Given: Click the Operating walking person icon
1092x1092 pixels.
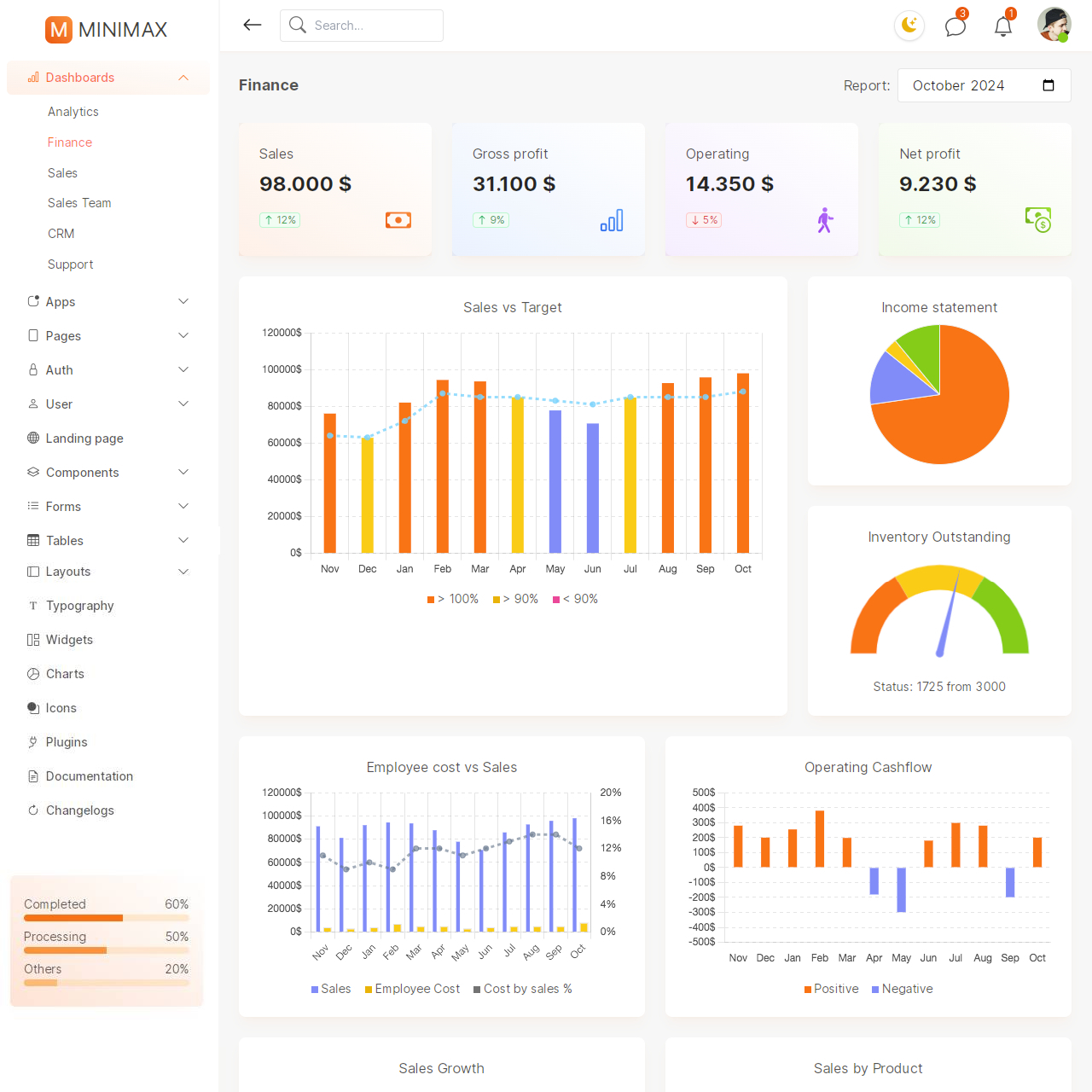Looking at the screenshot, I should click(x=825, y=220).
